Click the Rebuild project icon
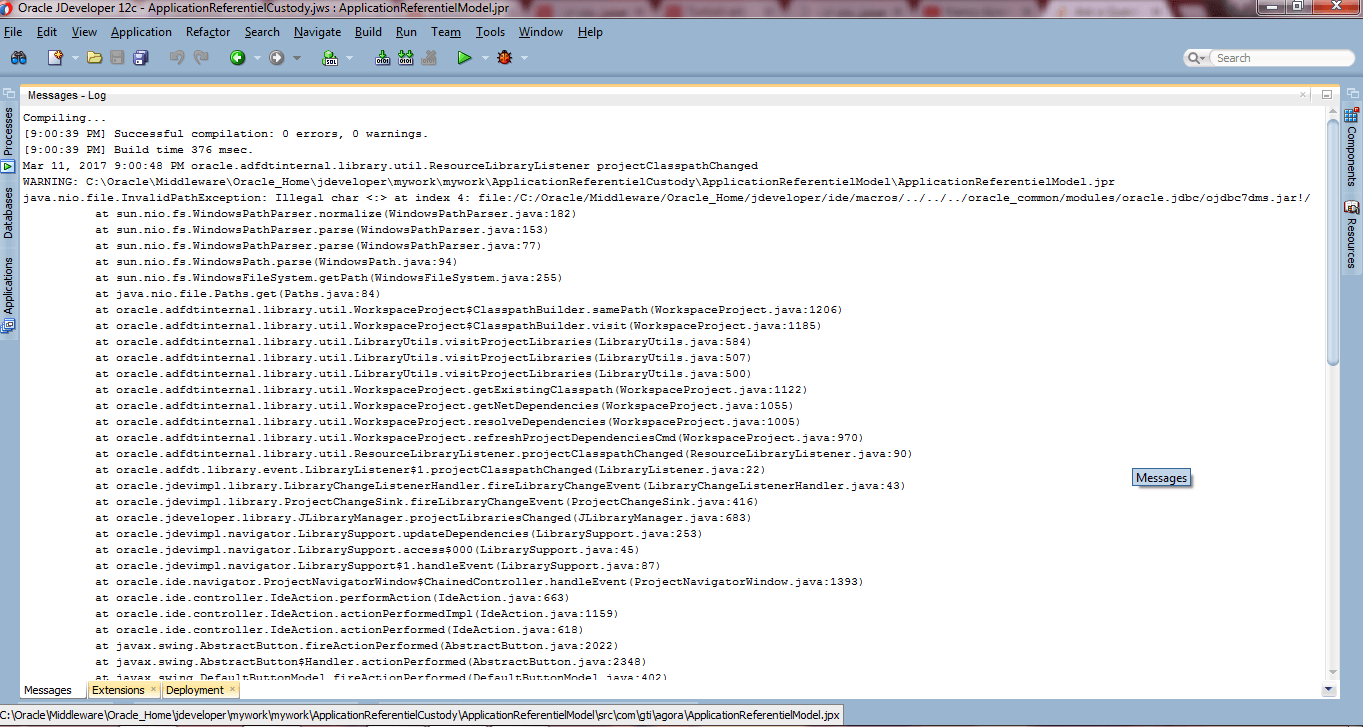The width and height of the screenshot is (1363, 727). (x=405, y=58)
